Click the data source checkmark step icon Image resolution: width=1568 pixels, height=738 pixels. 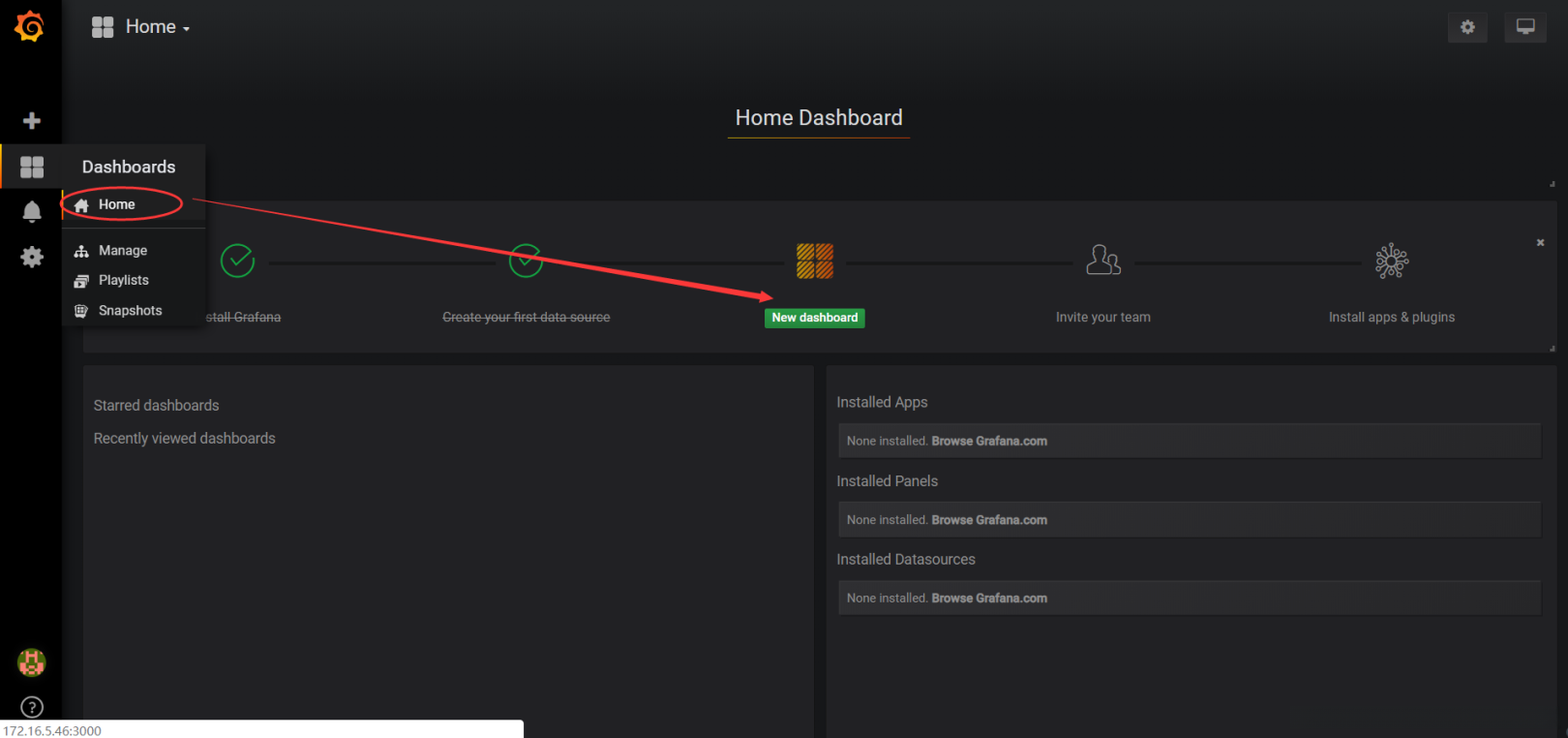(526, 261)
